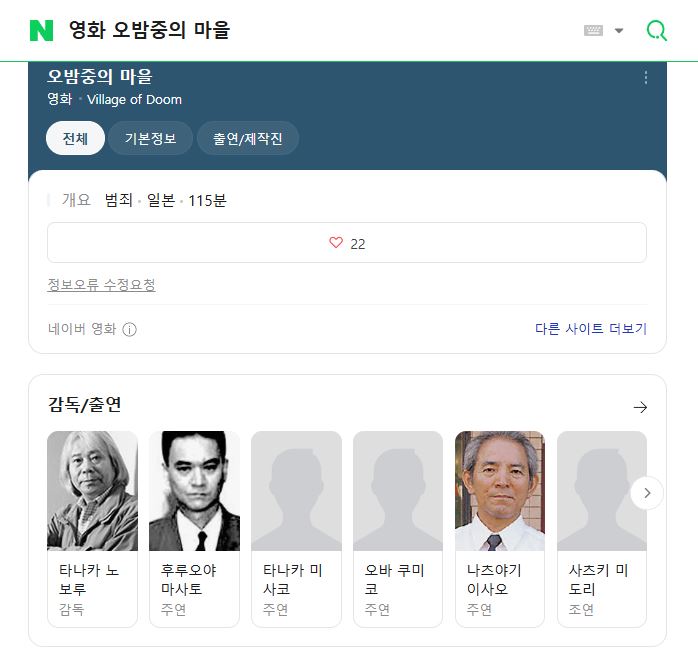The height and width of the screenshot is (650, 698).
Task: Open the three-dot more options menu
Action: pyautogui.click(x=645, y=77)
